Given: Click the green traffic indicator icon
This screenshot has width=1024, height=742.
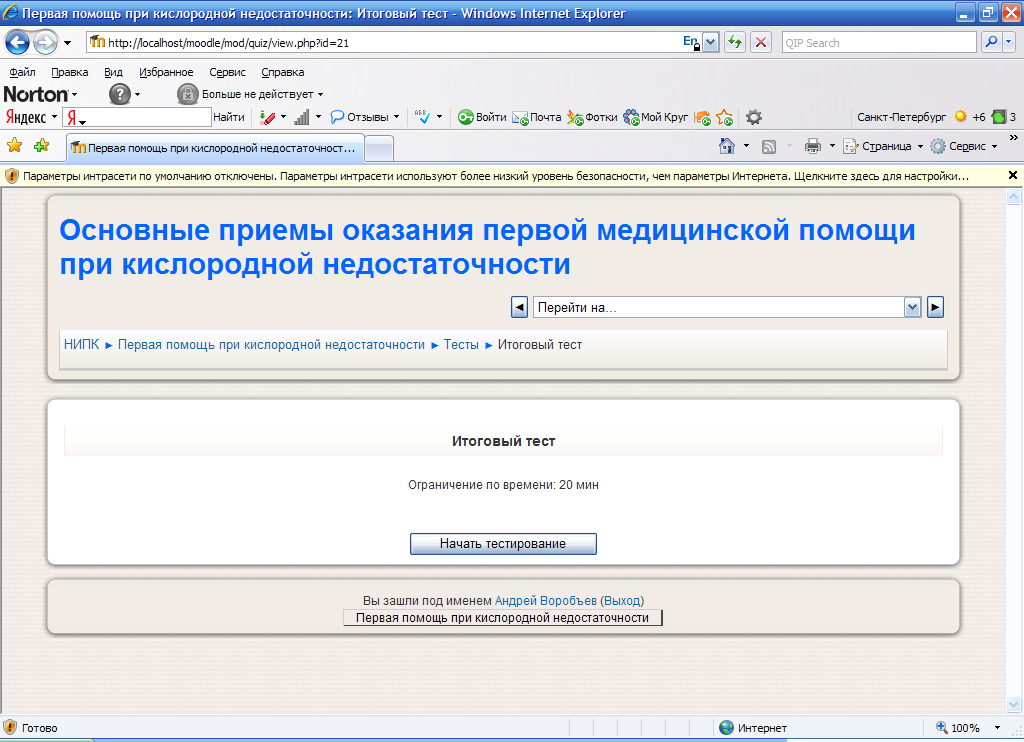Looking at the screenshot, I should click(999, 117).
